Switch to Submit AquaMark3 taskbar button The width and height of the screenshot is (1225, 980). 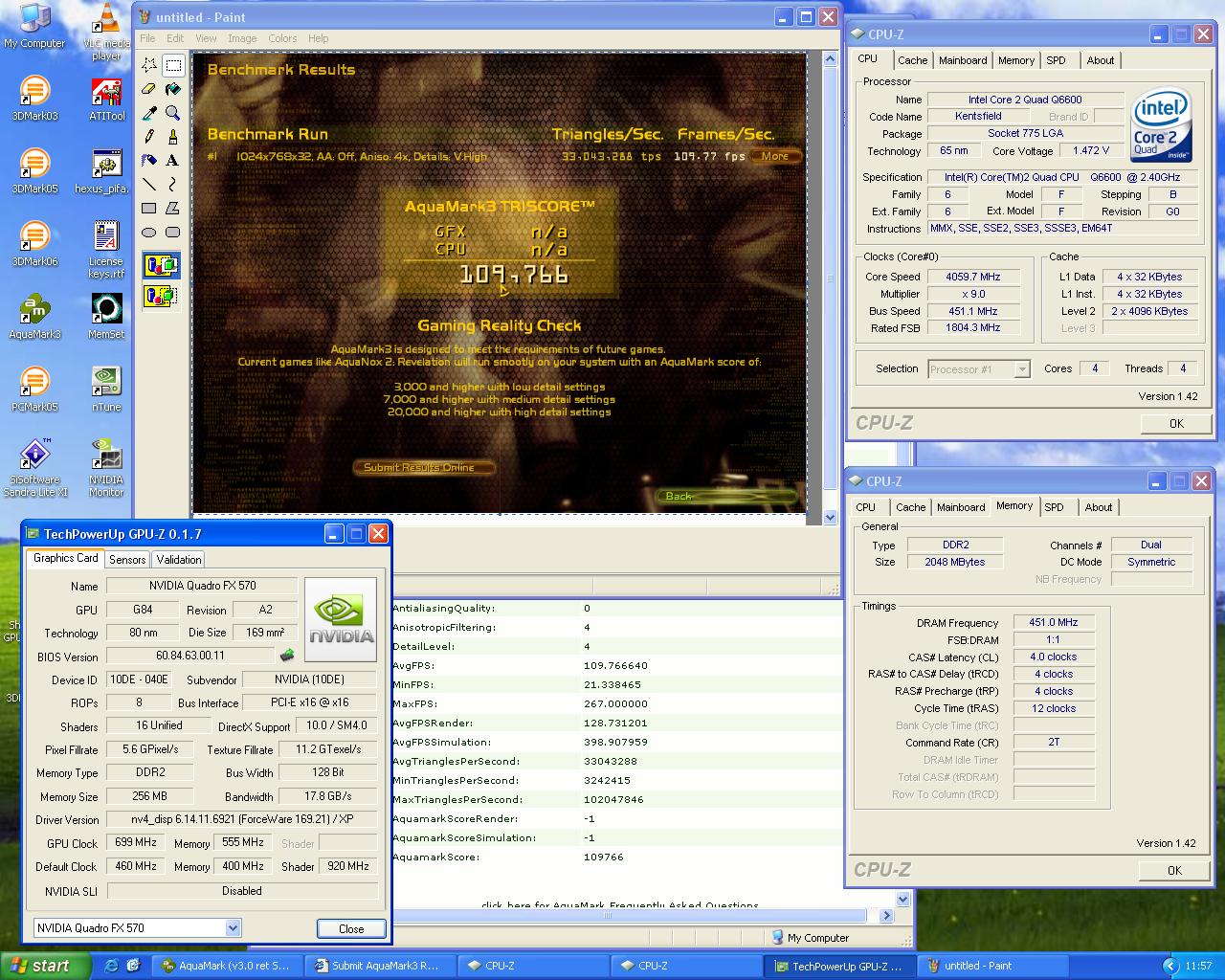click(x=381, y=966)
